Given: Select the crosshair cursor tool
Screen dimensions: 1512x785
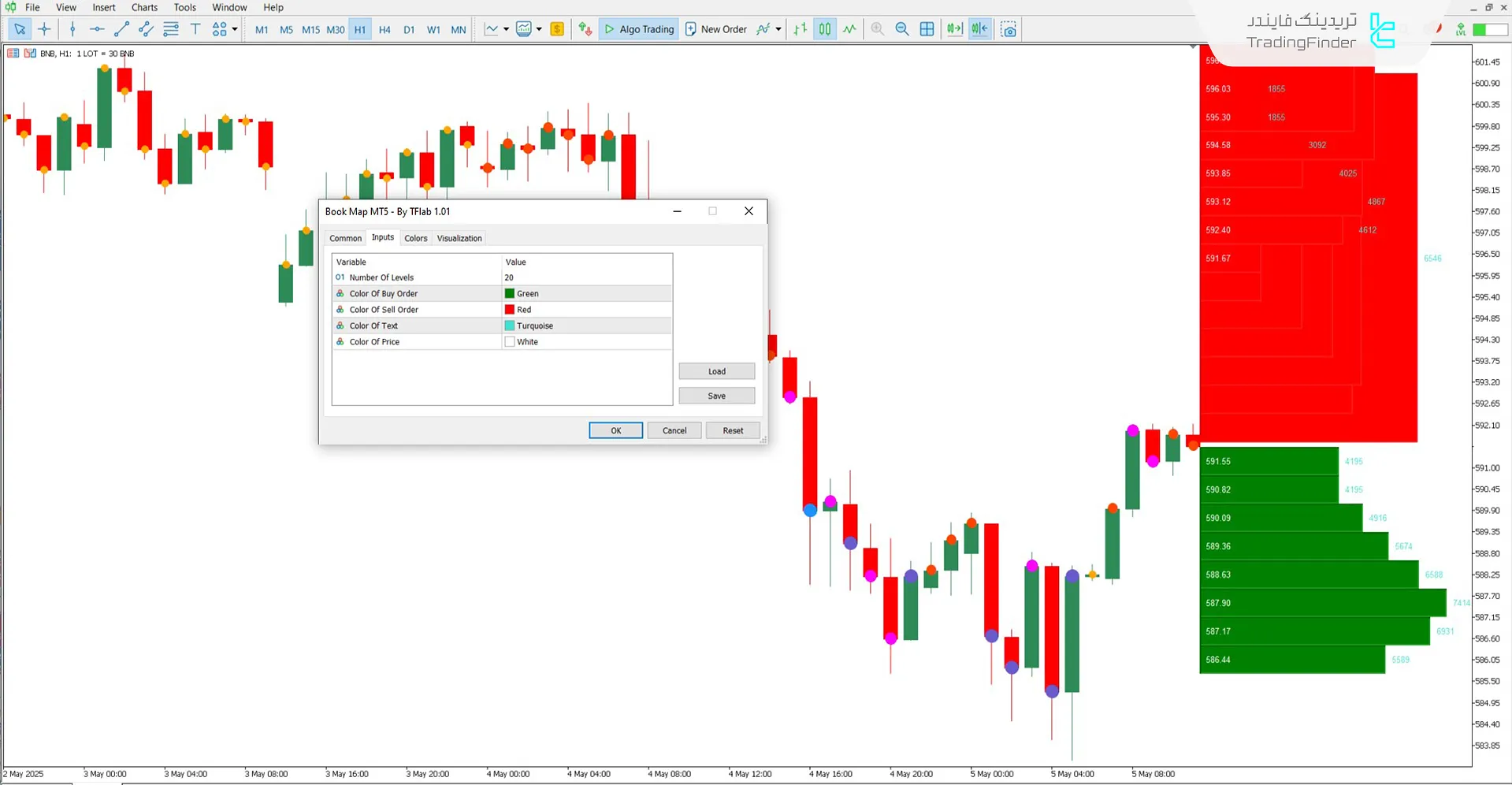Looking at the screenshot, I should tap(44, 29).
